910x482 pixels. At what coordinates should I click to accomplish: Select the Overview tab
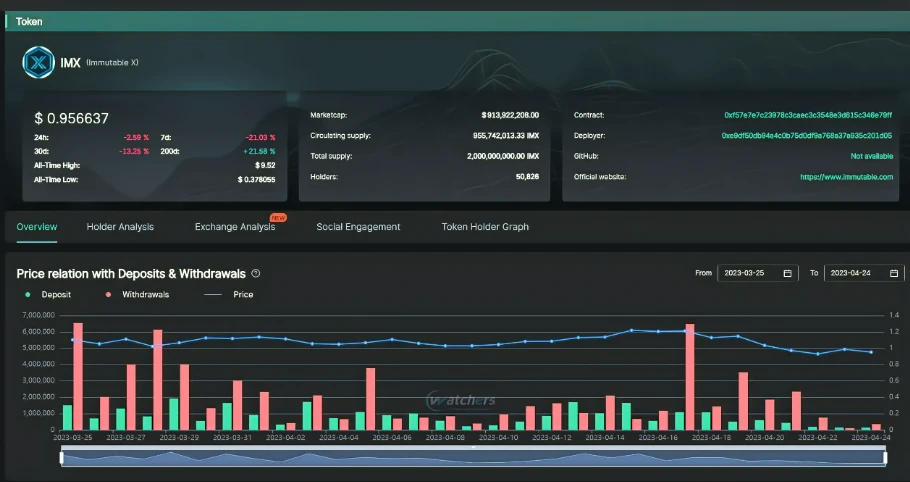coord(37,227)
